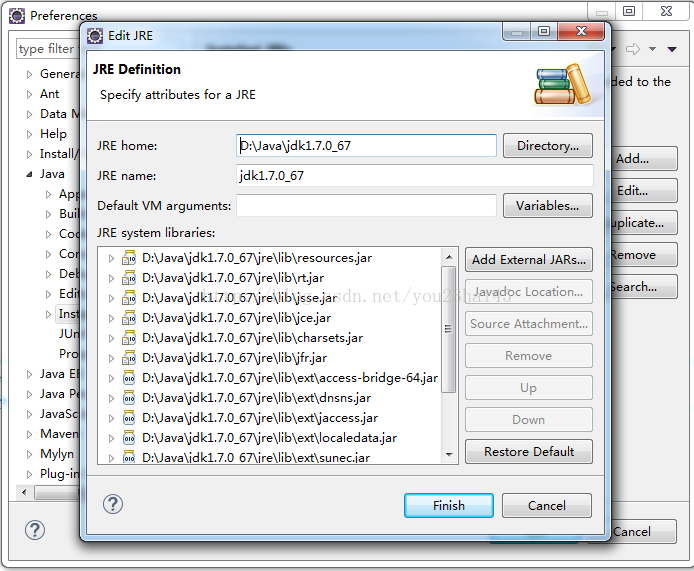Click the Edit JRE title bar Eclipse icon

[95, 36]
